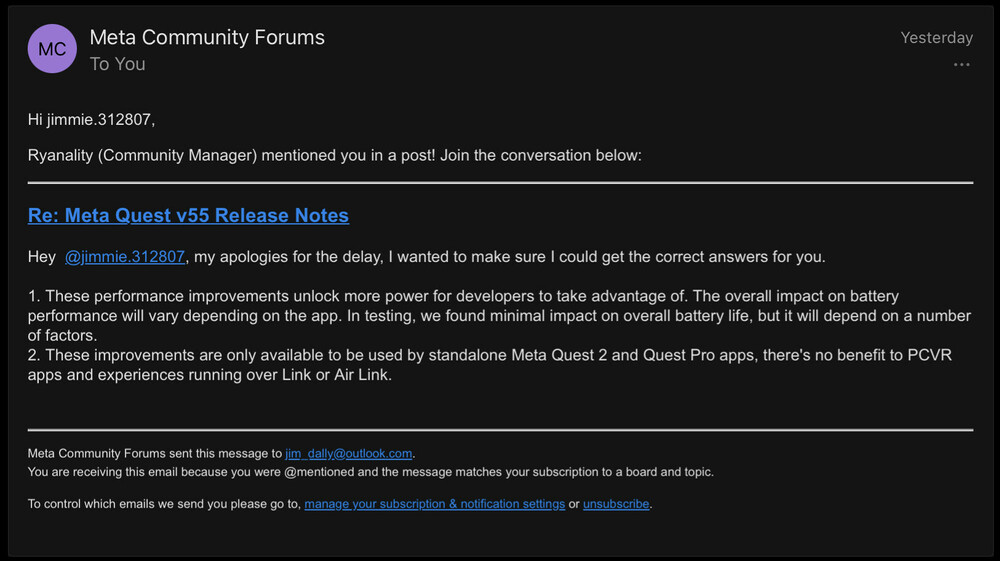Click the Ryanality (Community Manager) mention sentence

coord(334,155)
